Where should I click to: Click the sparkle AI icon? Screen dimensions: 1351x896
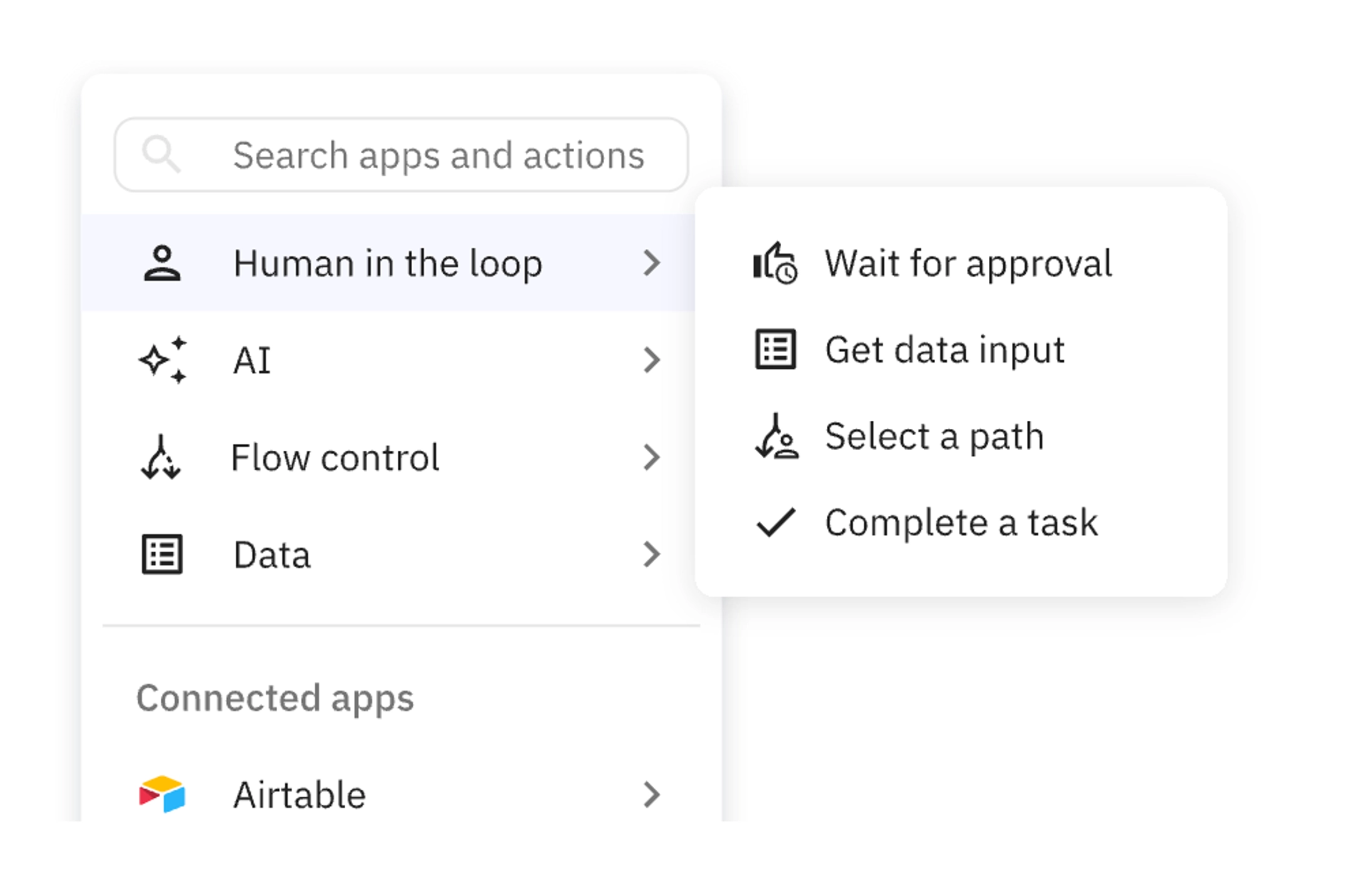(163, 360)
